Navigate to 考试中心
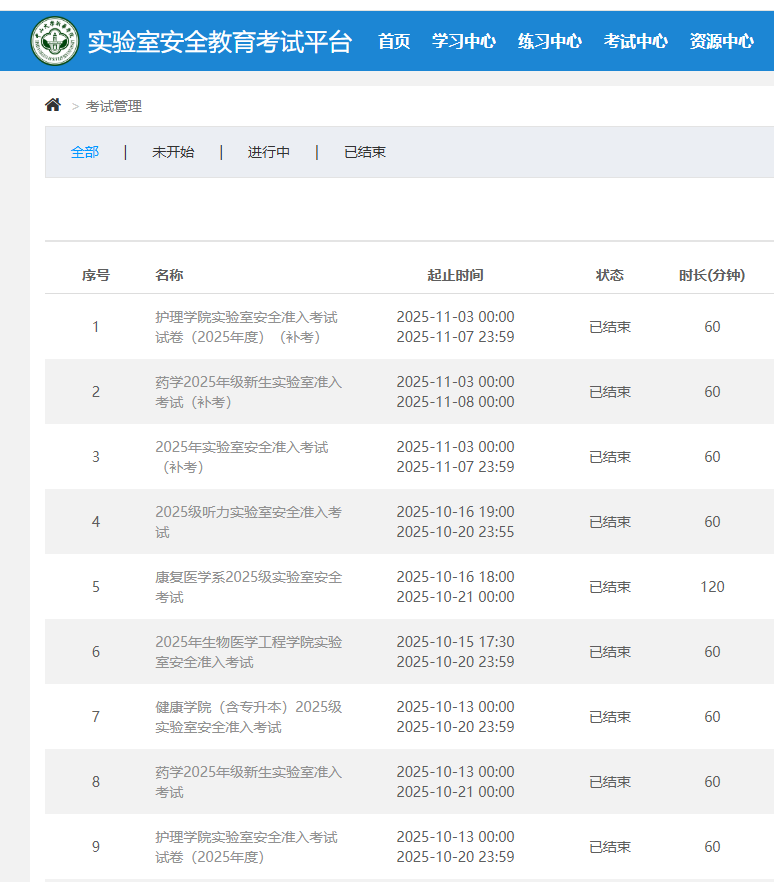This screenshot has width=774, height=882. (x=635, y=41)
